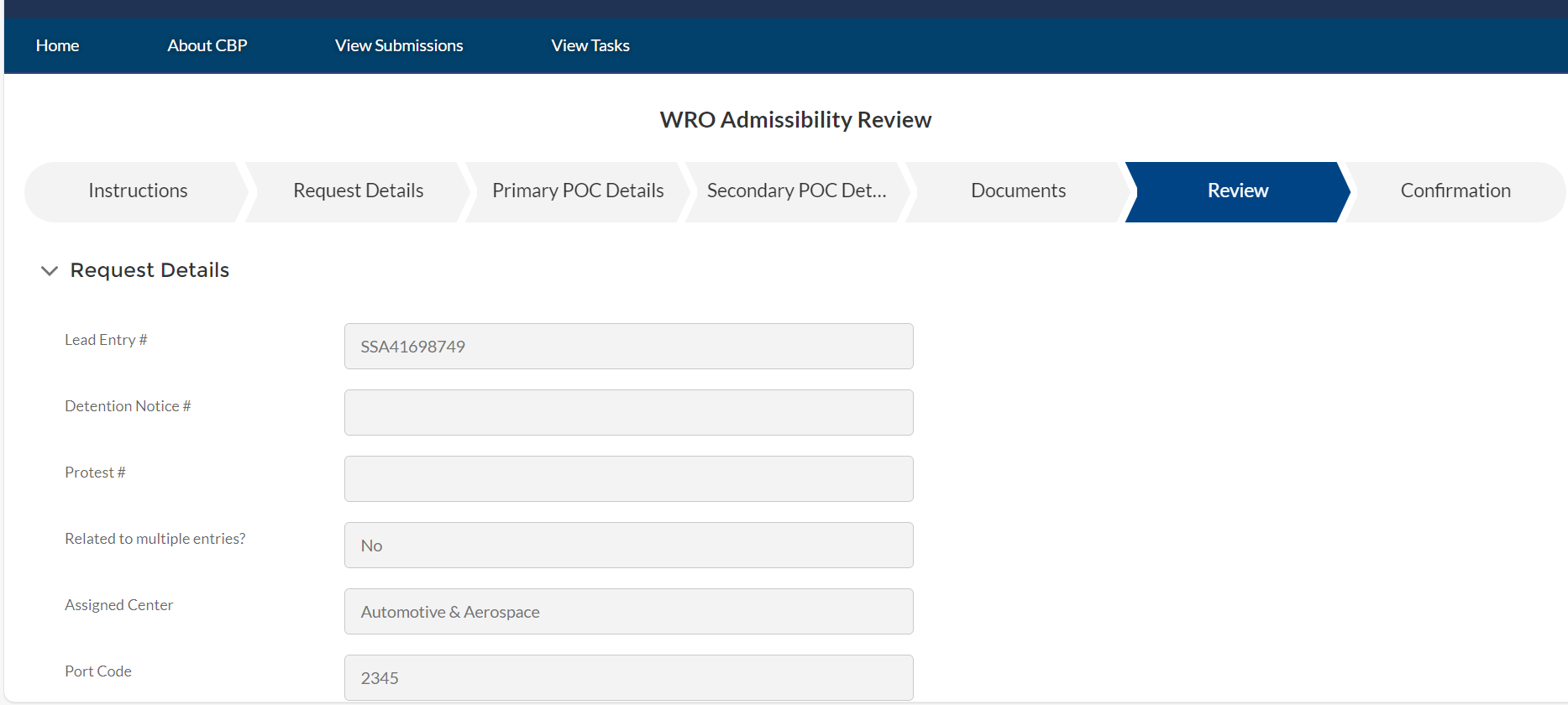The width and height of the screenshot is (1568, 705).
Task: Open the Home navigation link
Action: click(x=57, y=46)
